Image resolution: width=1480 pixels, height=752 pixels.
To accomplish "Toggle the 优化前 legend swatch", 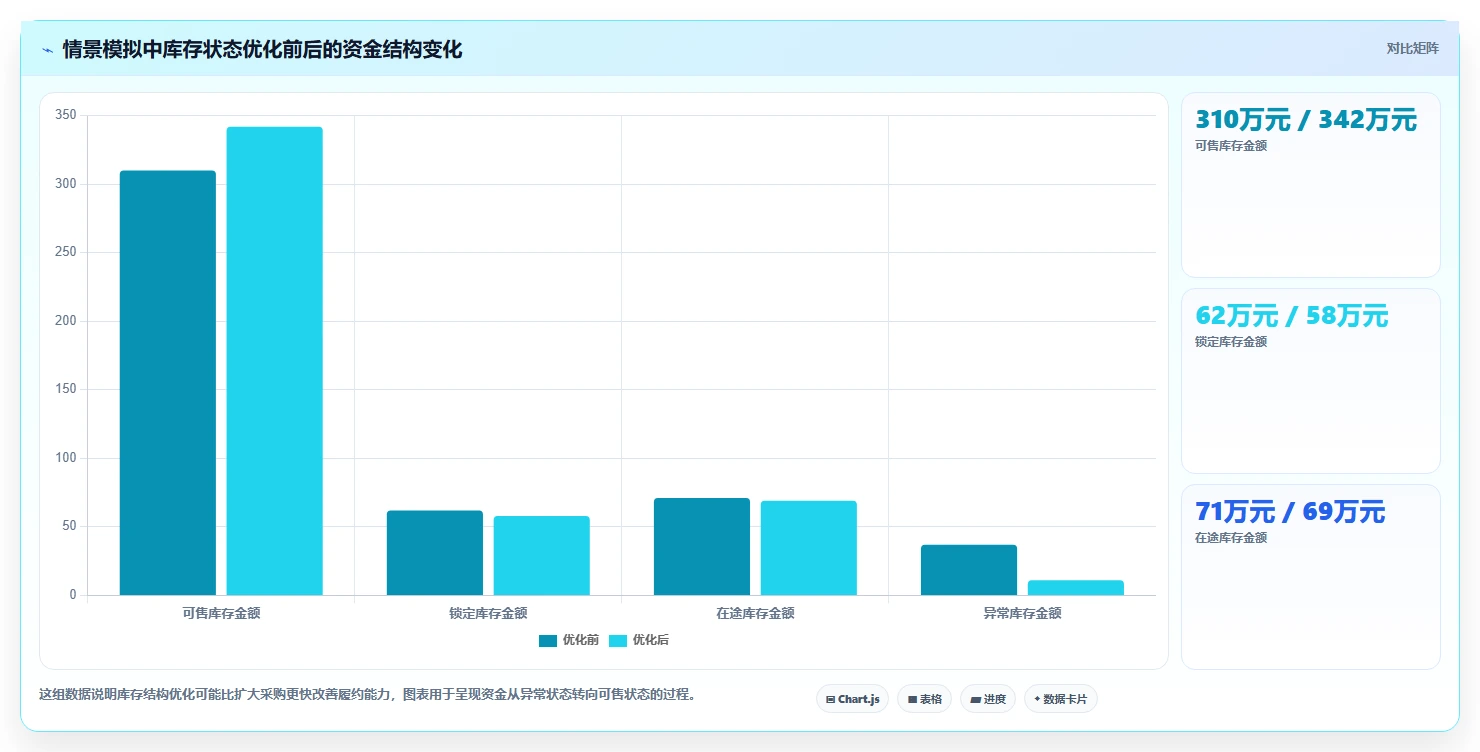I will (x=548, y=641).
